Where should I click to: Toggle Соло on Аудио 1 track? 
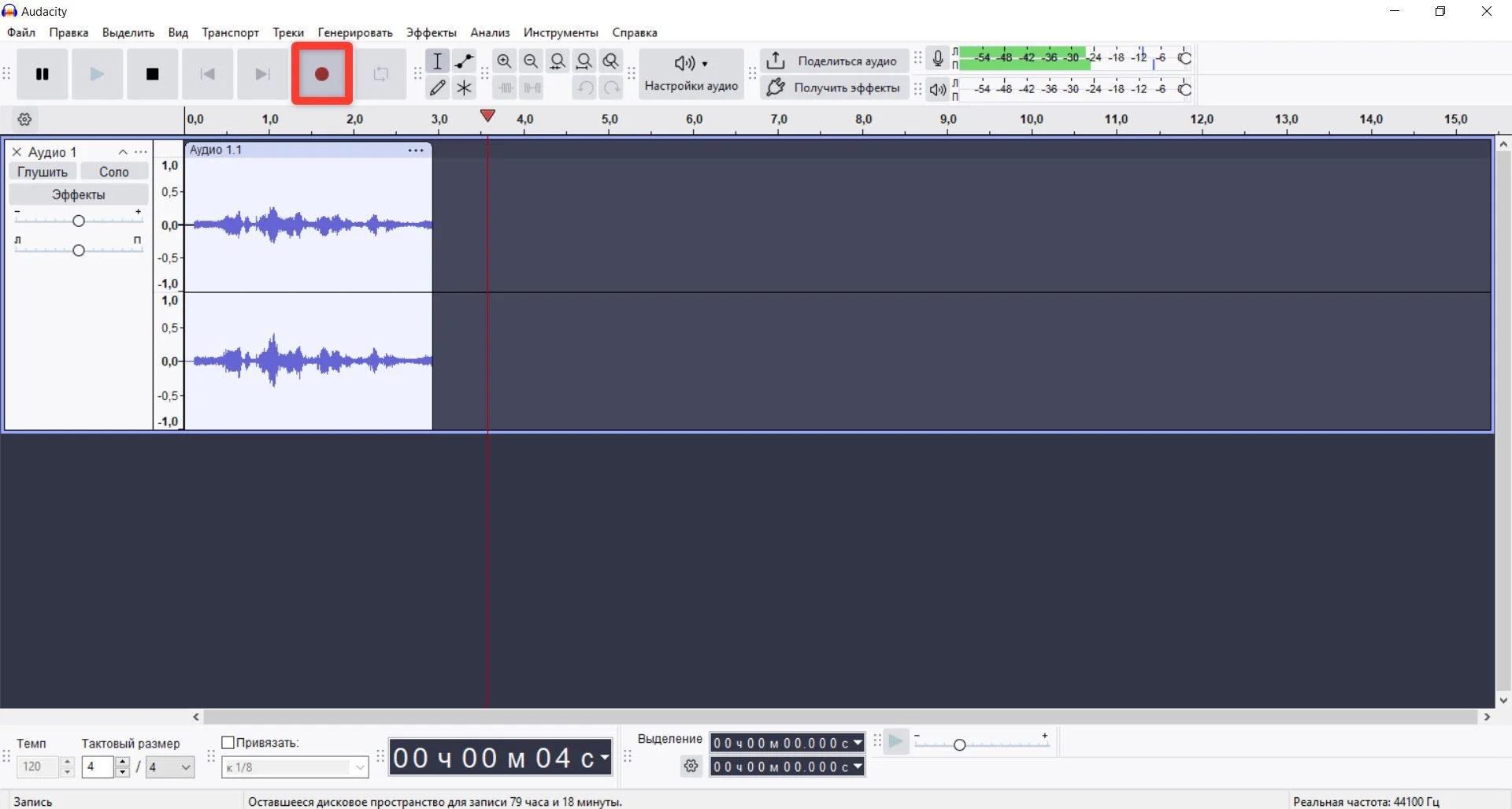(x=114, y=172)
